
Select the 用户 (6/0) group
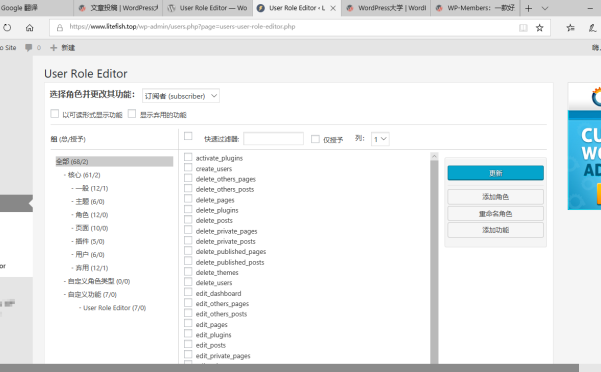tap(90, 255)
